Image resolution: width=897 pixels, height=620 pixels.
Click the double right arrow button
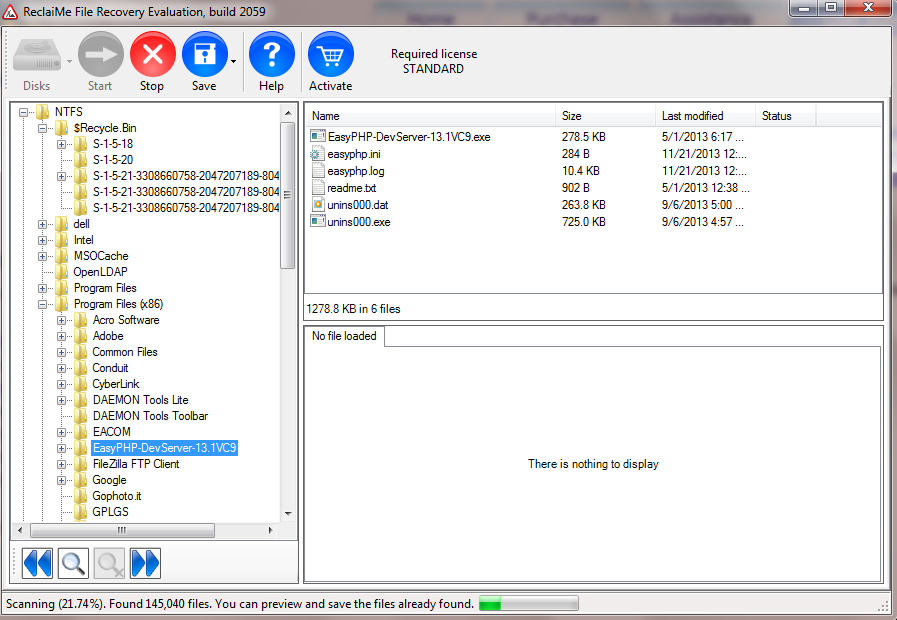click(145, 564)
